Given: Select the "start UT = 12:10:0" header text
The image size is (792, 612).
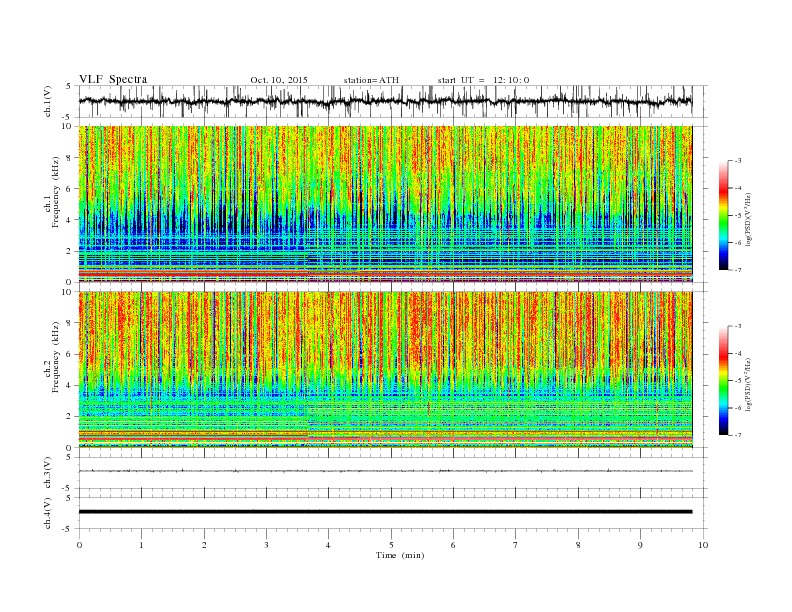Looking at the screenshot, I should 483,80.
